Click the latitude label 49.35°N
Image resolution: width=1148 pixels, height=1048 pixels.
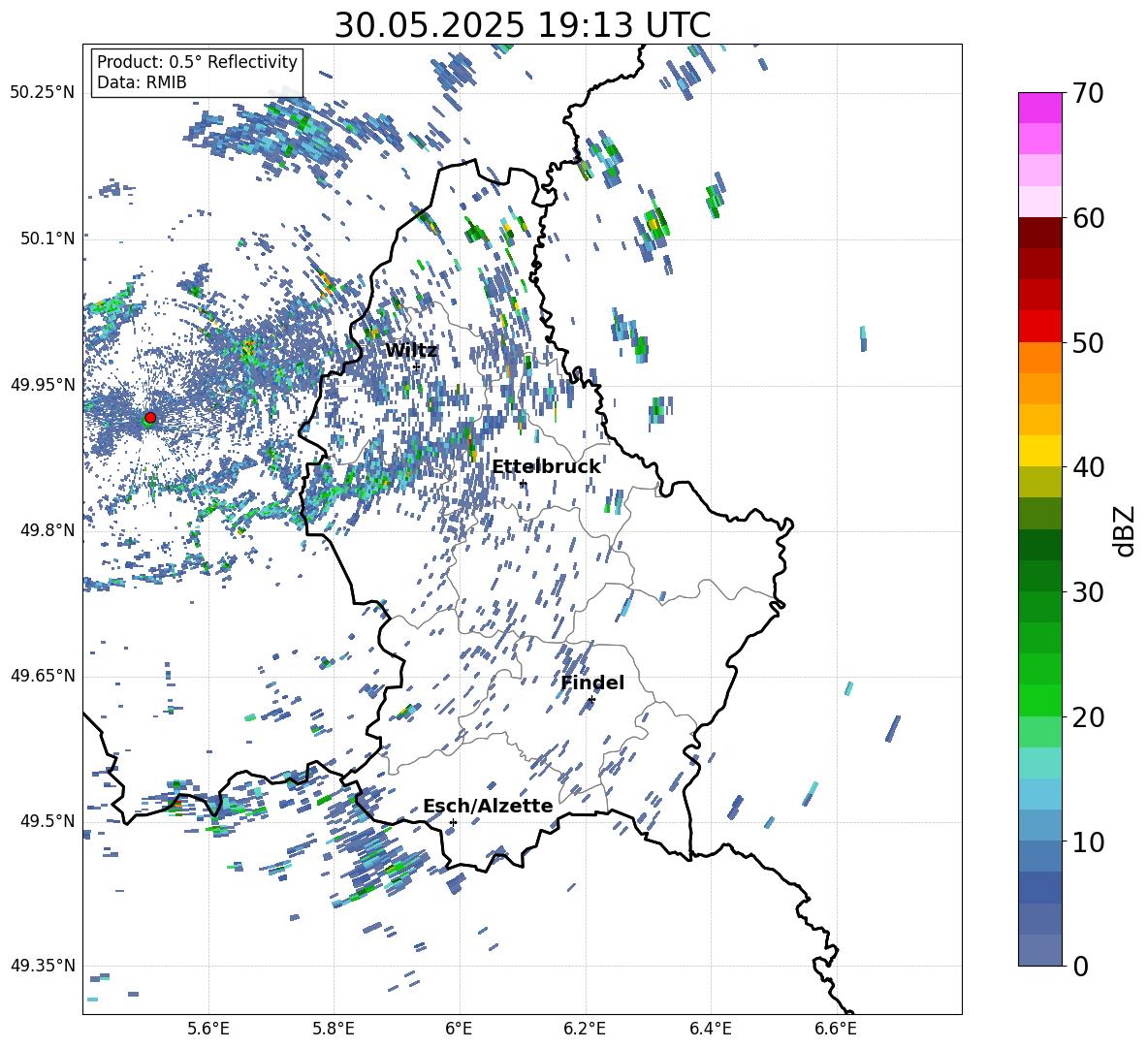pyautogui.click(x=43, y=966)
